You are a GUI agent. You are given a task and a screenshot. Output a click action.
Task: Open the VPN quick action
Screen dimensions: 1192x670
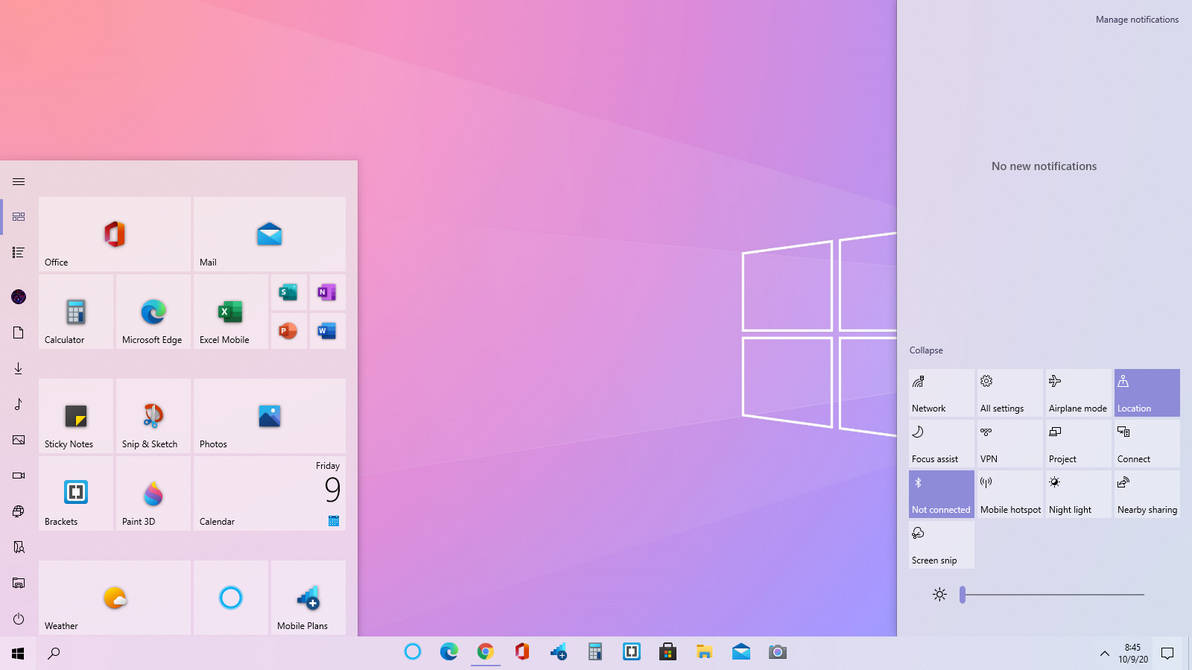click(x=1010, y=444)
